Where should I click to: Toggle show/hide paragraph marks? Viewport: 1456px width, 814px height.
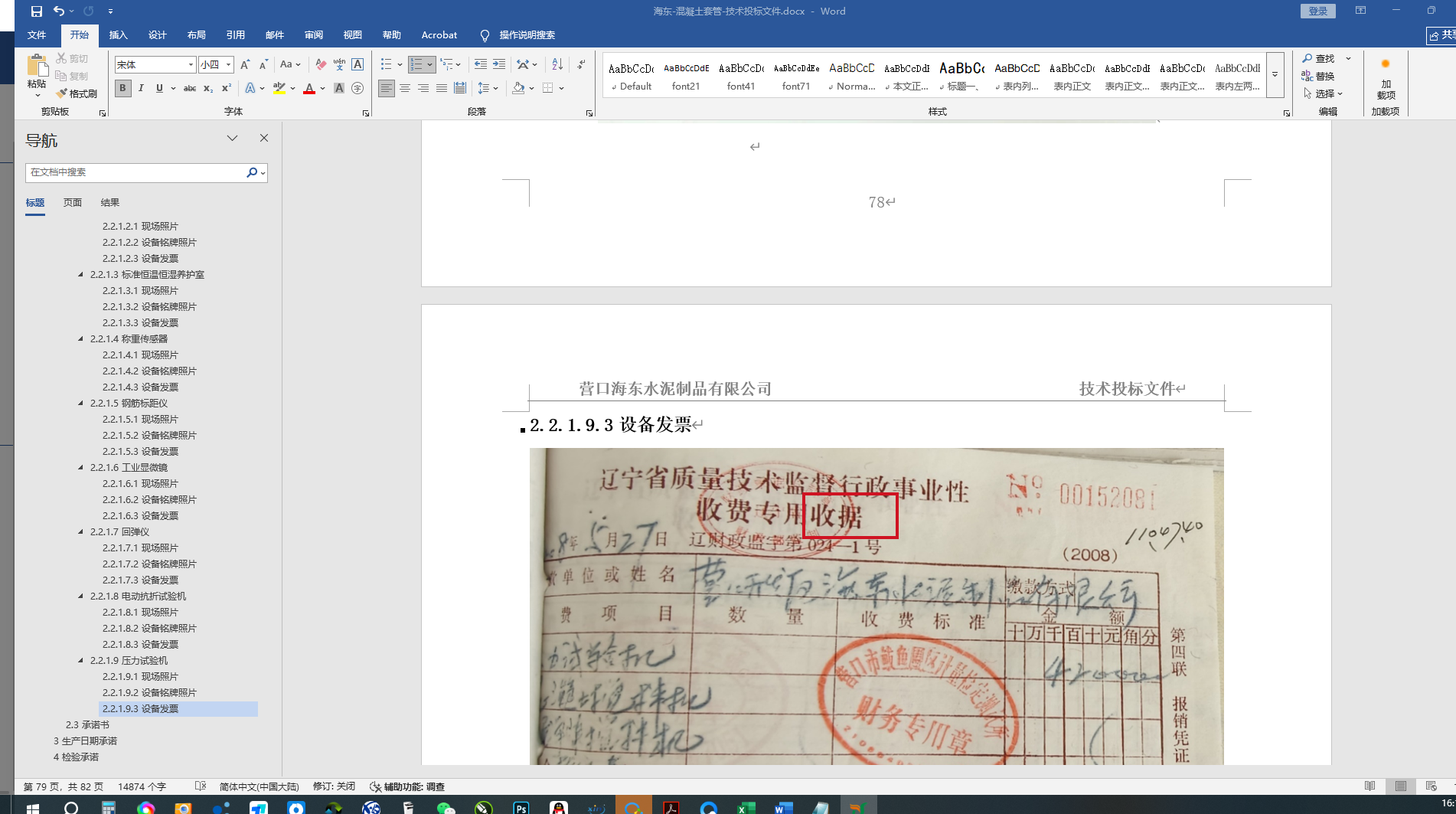(582, 65)
